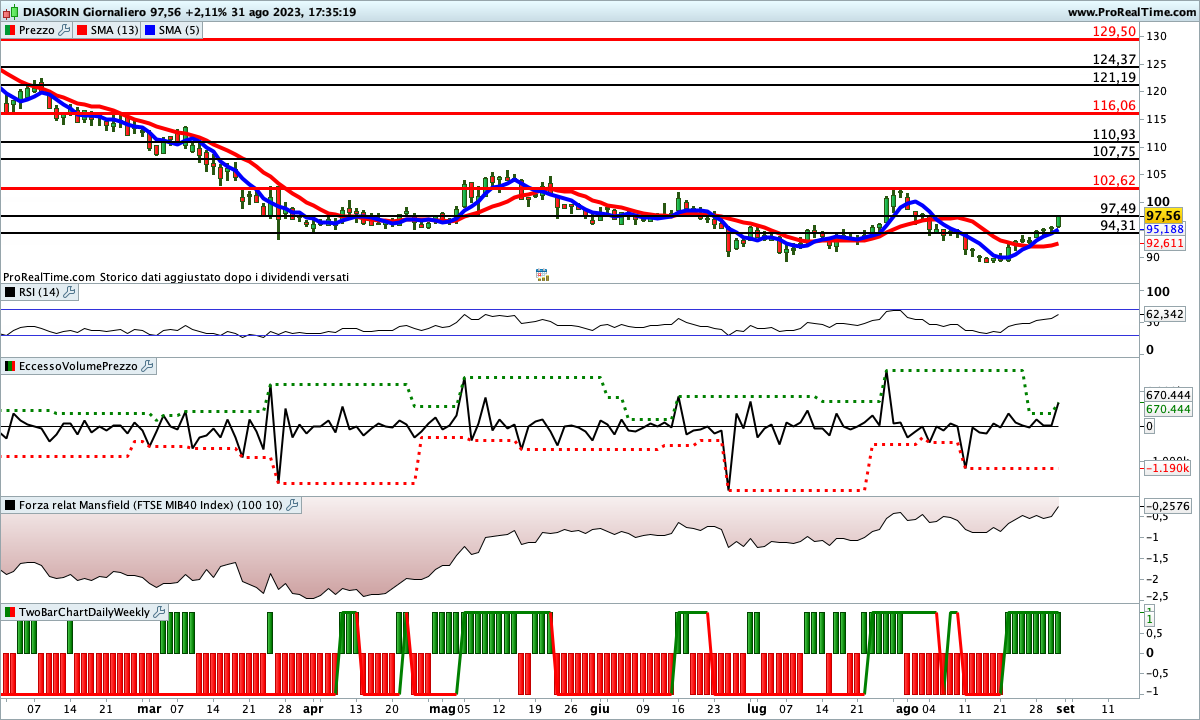The height and width of the screenshot is (720, 1200).
Task: Click the DIASORIN Giornaliero chart title
Action: pos(189,12)
